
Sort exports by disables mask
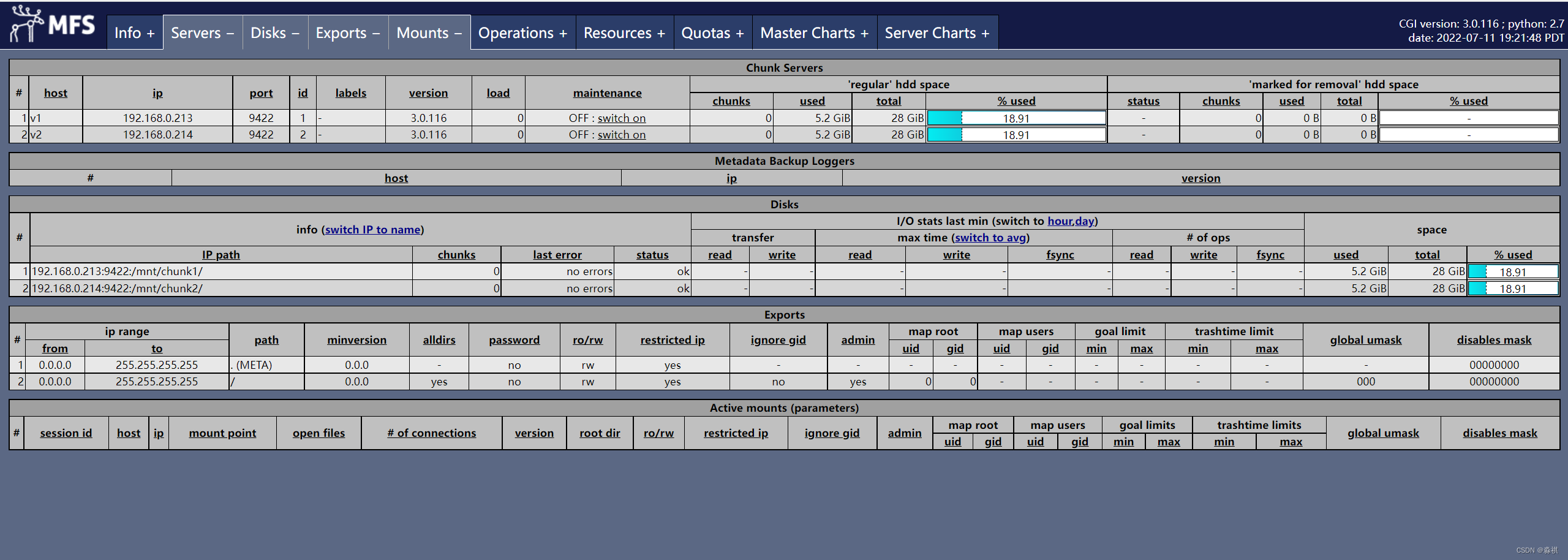click(1494, 340)
